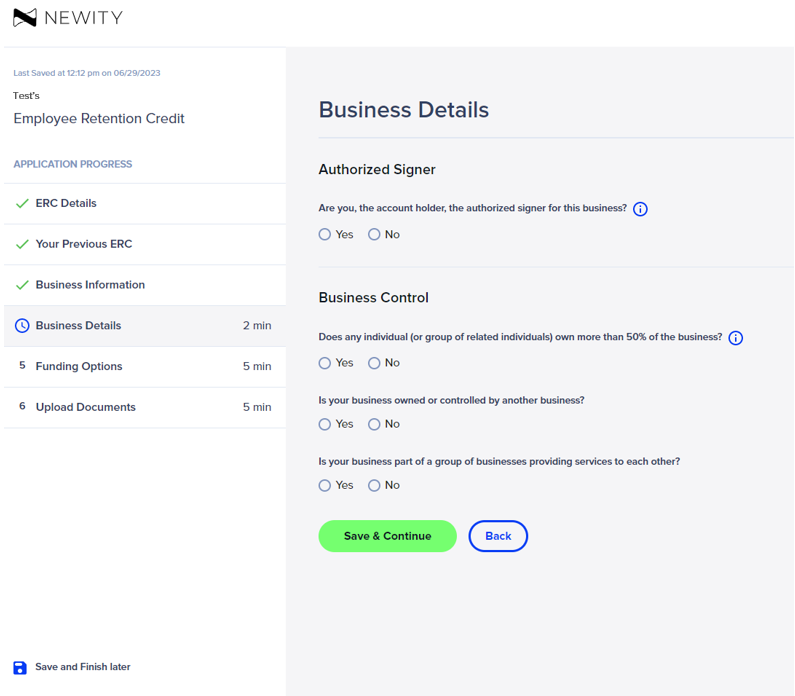795x696 pixels.
Task: Open info icon beside 50% ownership question
Action: point(736,338)
